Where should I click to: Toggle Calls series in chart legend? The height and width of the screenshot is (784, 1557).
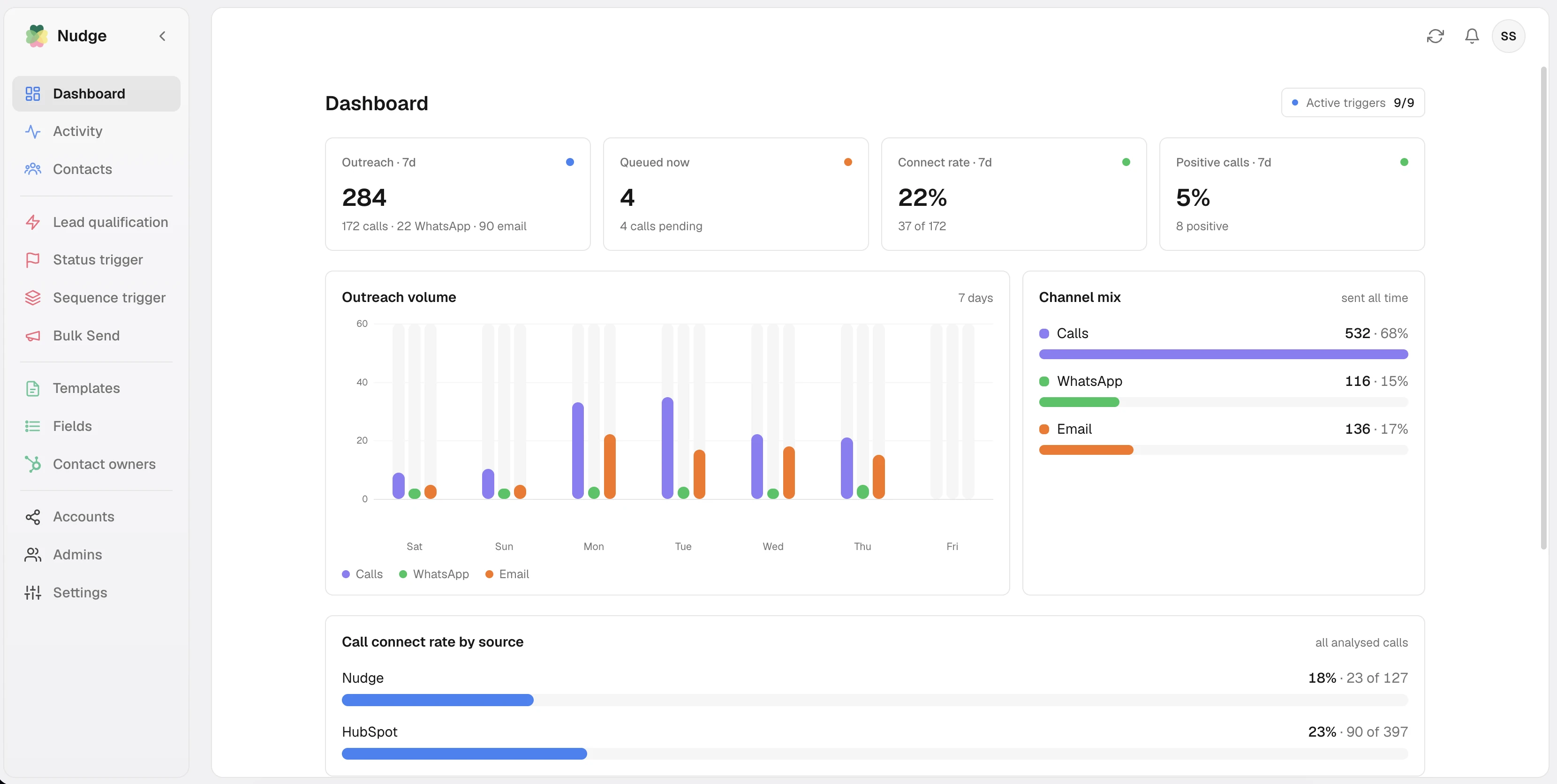coord(363,574)
